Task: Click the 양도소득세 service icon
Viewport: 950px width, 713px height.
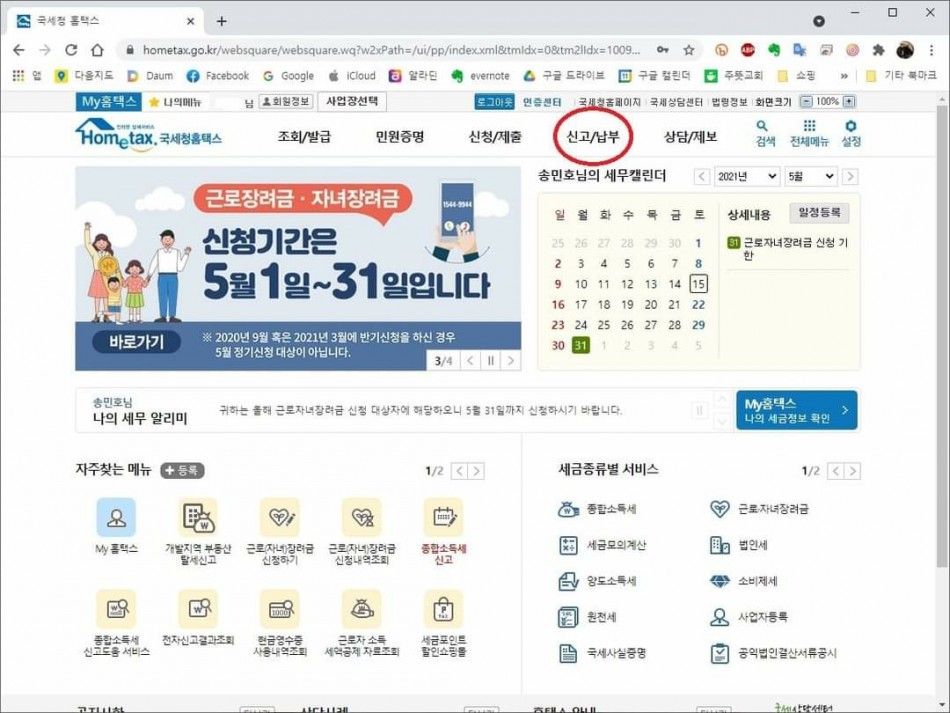Action: 569,581
